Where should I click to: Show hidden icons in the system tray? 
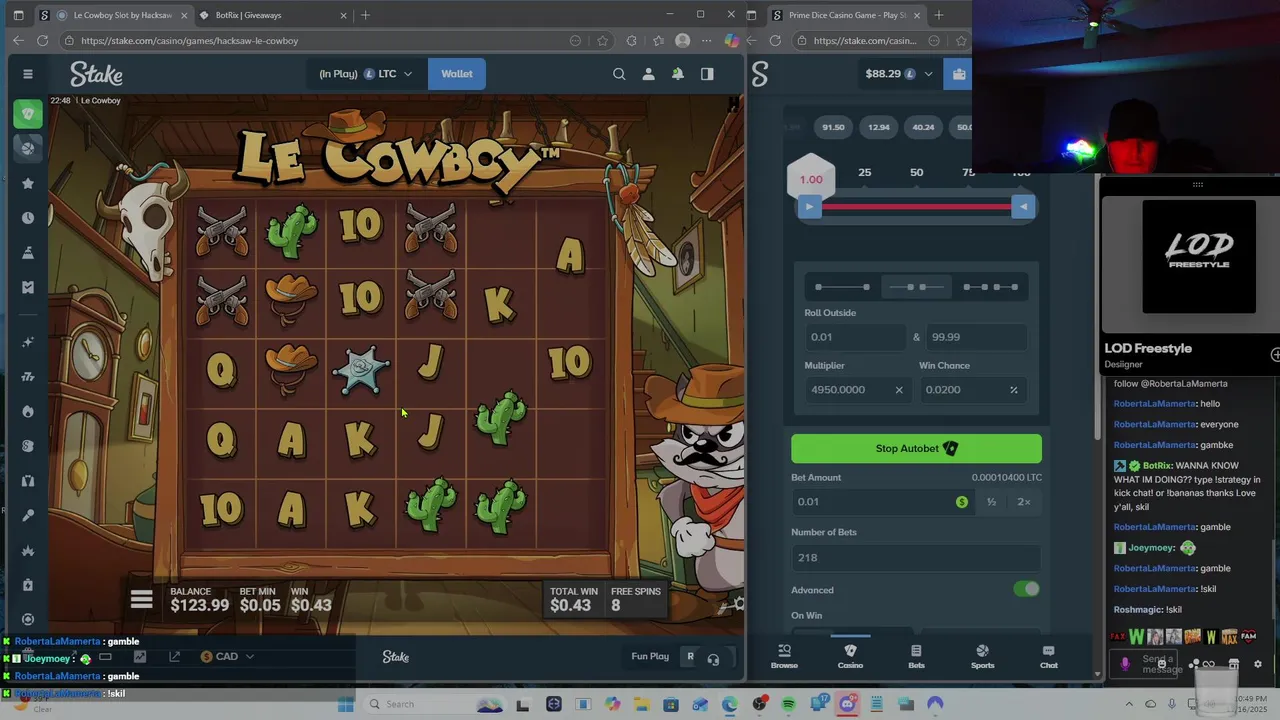click(1129, 704)
